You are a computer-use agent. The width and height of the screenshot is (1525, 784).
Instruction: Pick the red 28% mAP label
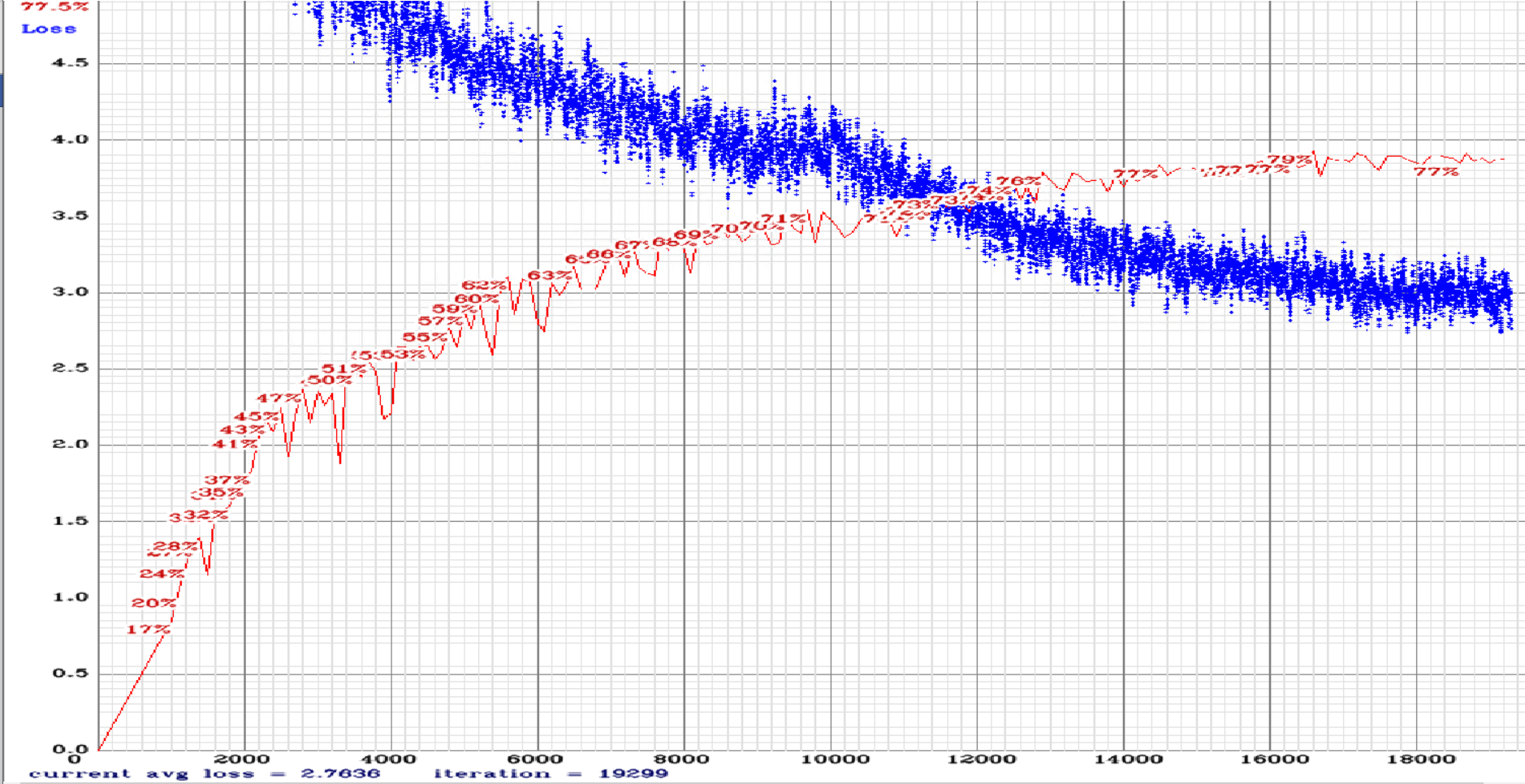(175, 545)
